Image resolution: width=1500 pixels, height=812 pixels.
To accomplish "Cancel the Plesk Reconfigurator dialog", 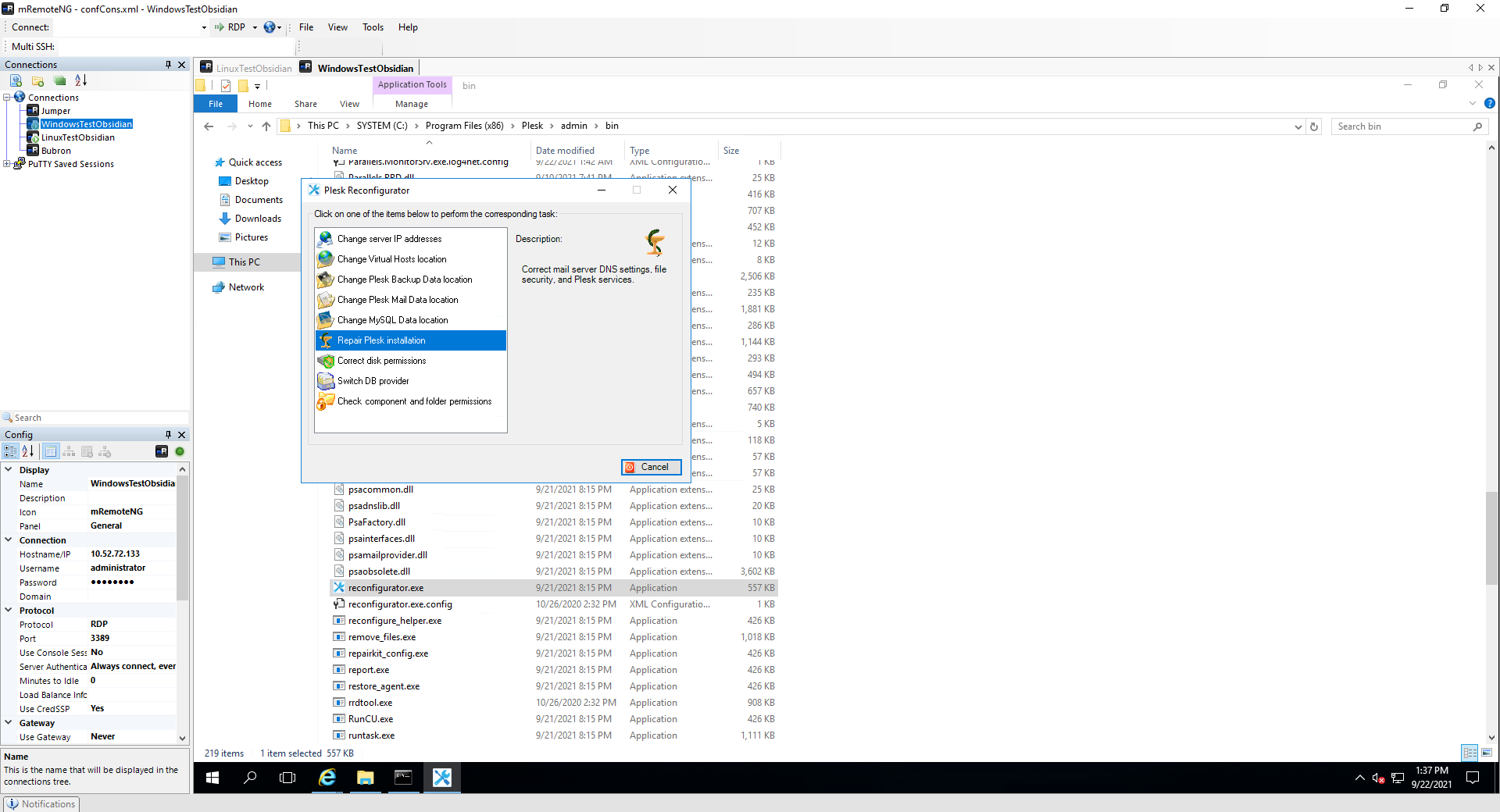I will [x=652, y=467].
